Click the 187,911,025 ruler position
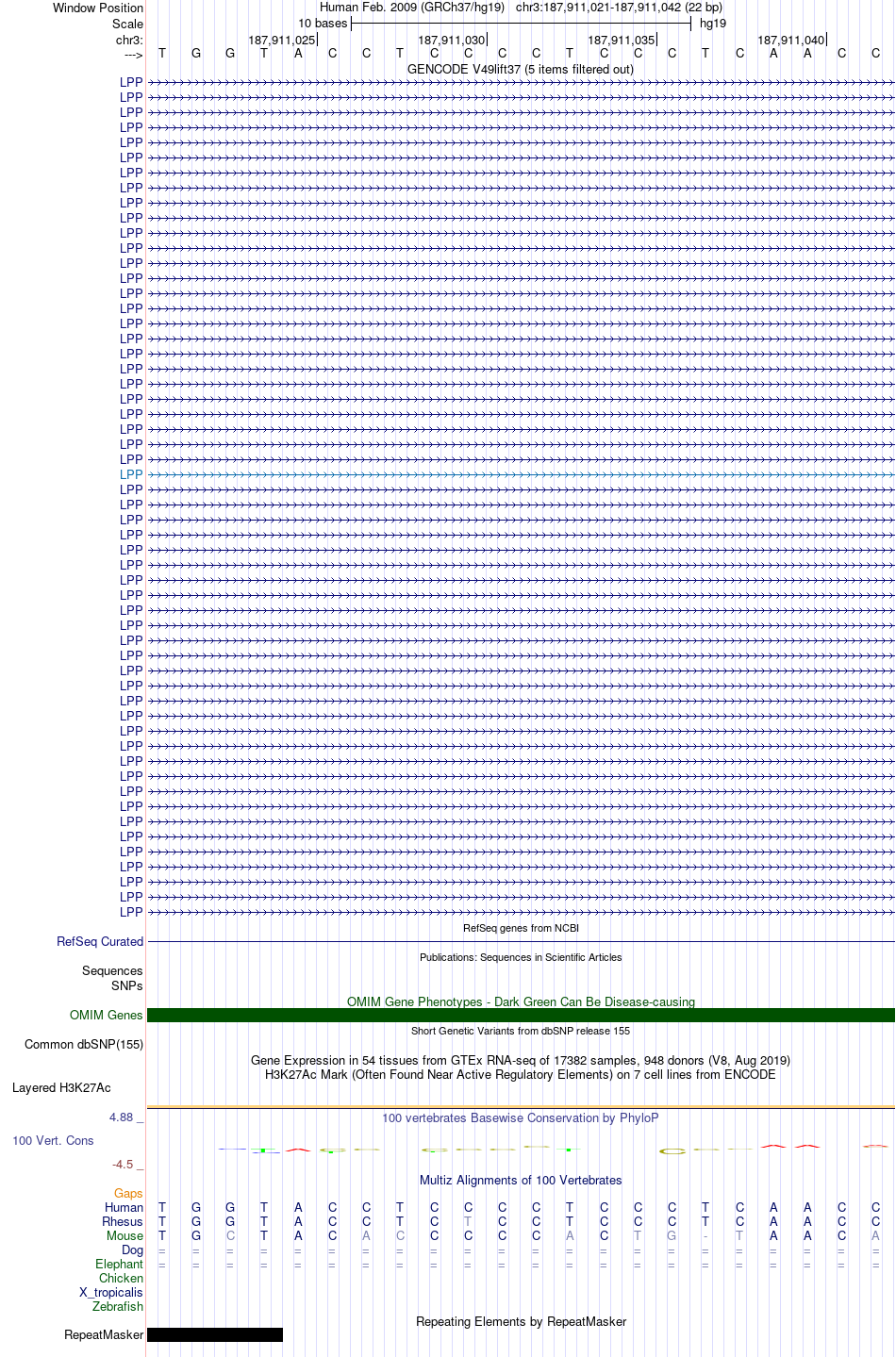 (282, 40)
